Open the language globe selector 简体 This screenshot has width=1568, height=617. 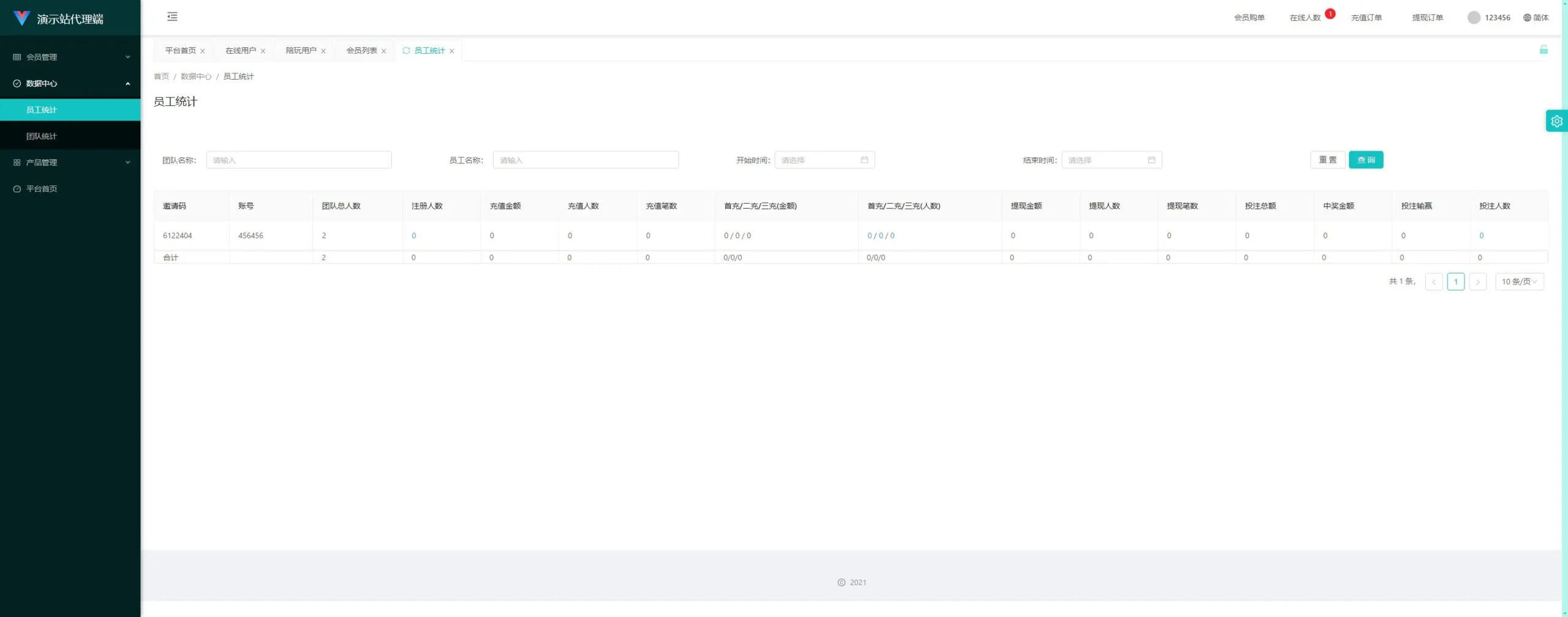(x=1536, y=18)
